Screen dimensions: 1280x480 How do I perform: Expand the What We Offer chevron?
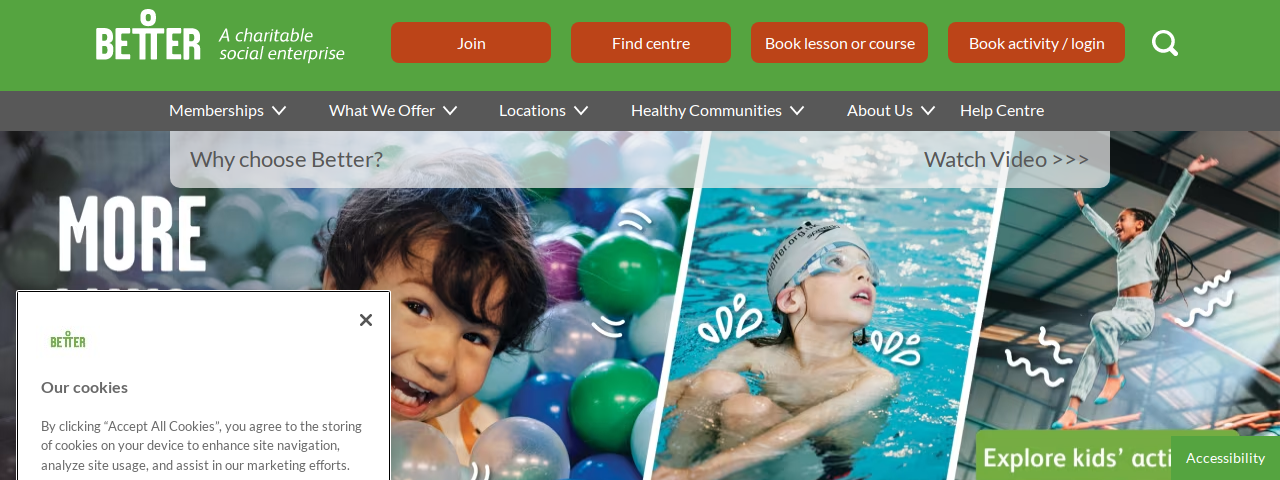[450, 111]
